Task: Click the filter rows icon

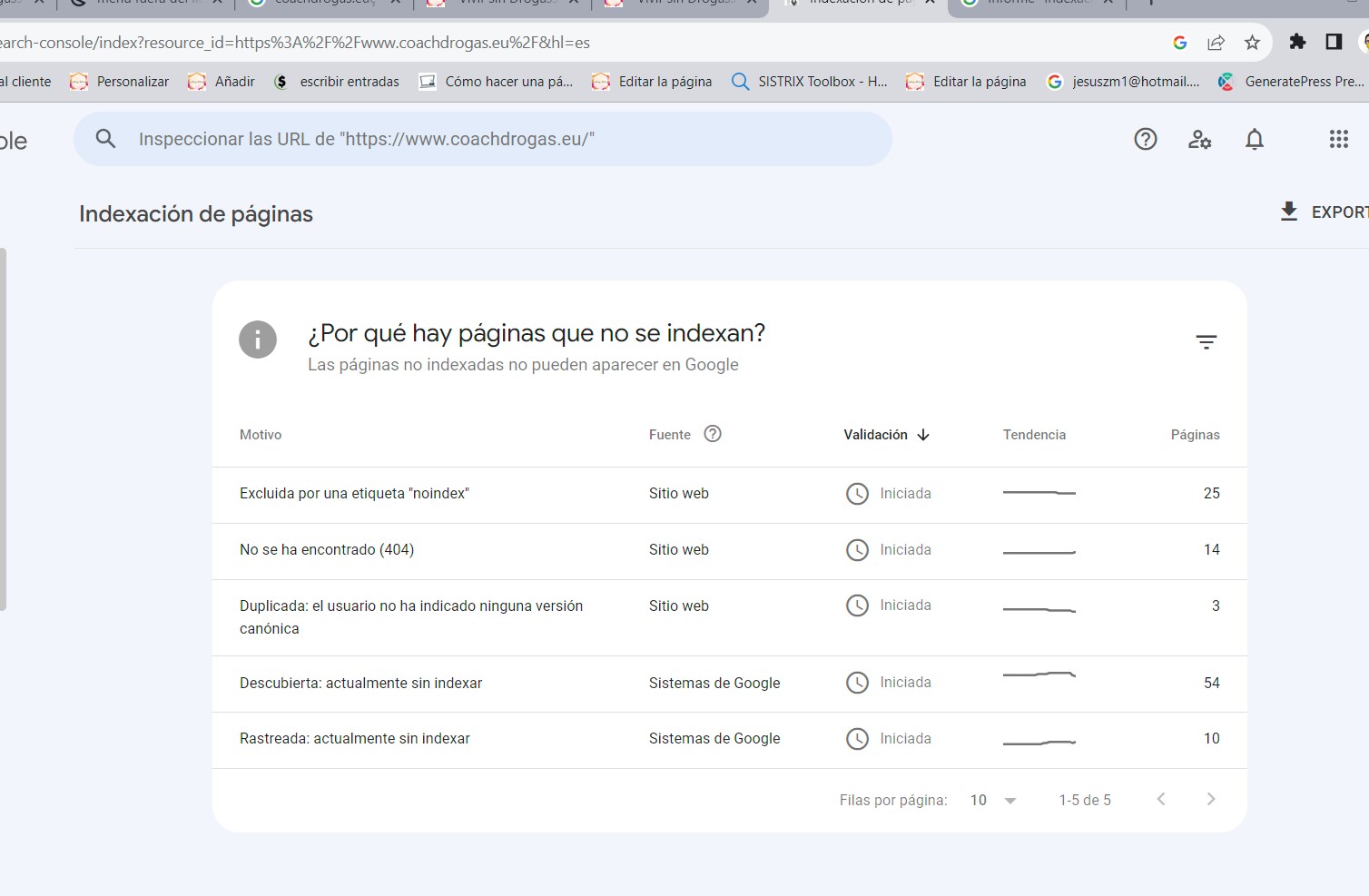Action: coord(1206,342)
